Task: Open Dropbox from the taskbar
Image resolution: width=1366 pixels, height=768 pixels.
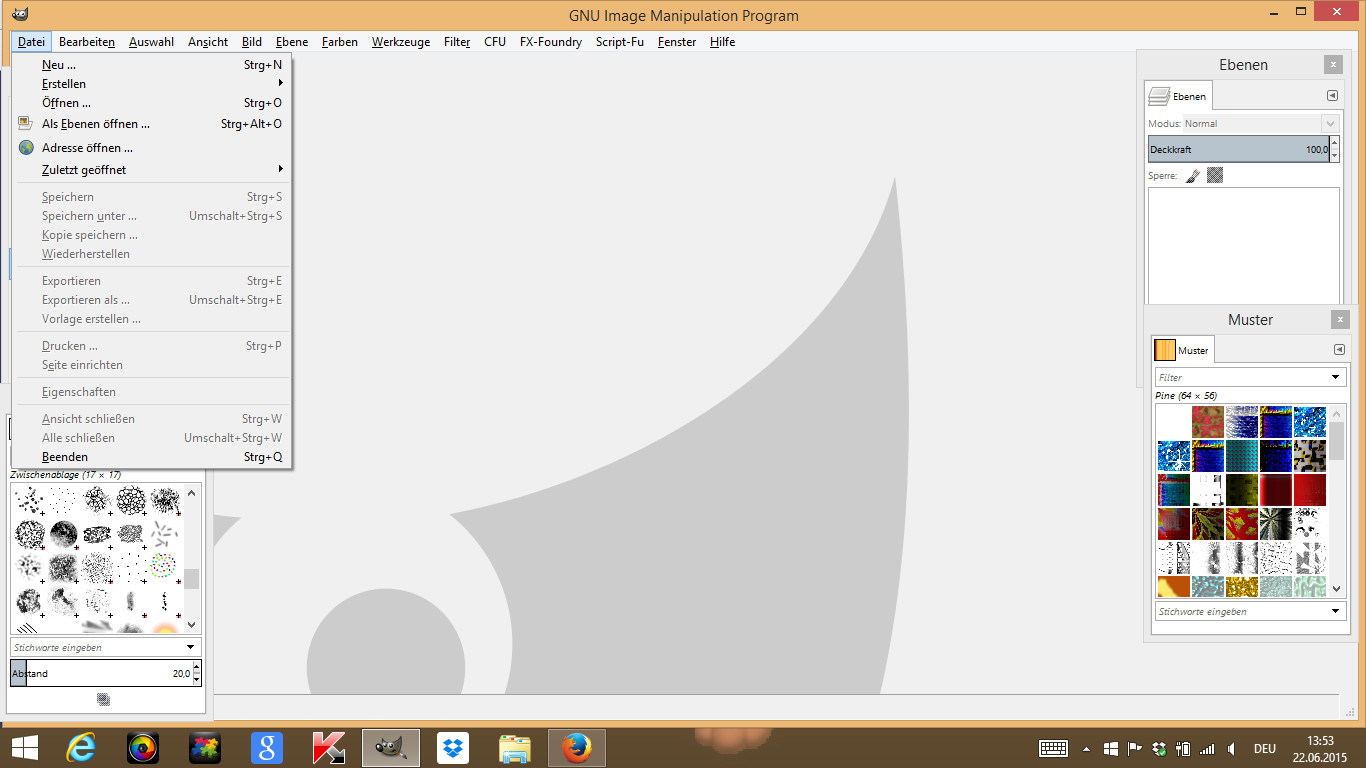Action: click(453, 748)
